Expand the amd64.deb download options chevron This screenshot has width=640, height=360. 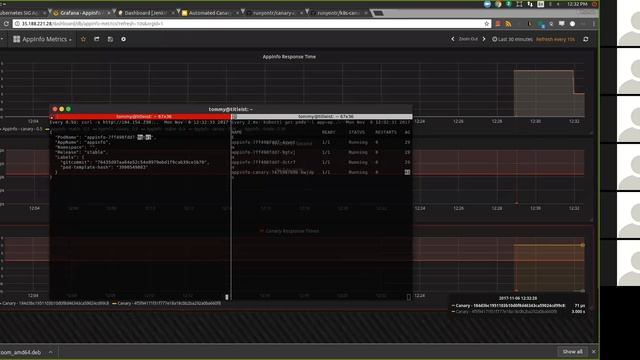[51, 352]
